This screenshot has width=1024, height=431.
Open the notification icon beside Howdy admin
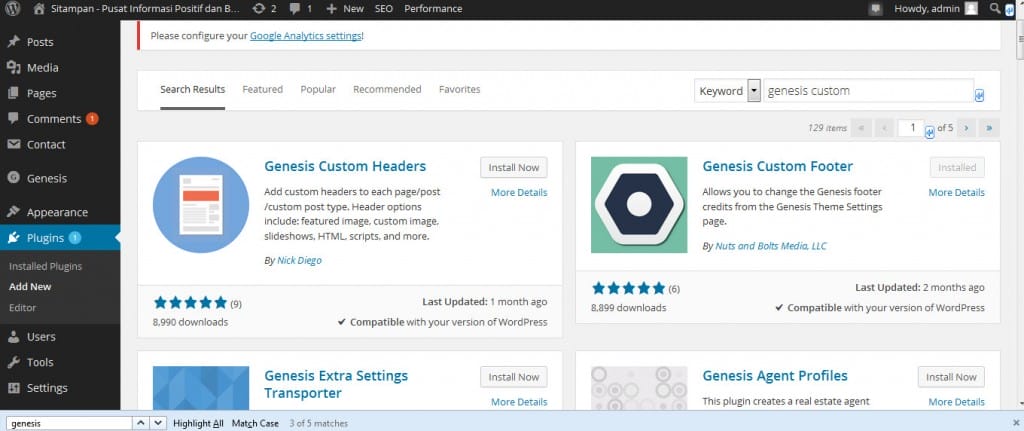[875, 8]
